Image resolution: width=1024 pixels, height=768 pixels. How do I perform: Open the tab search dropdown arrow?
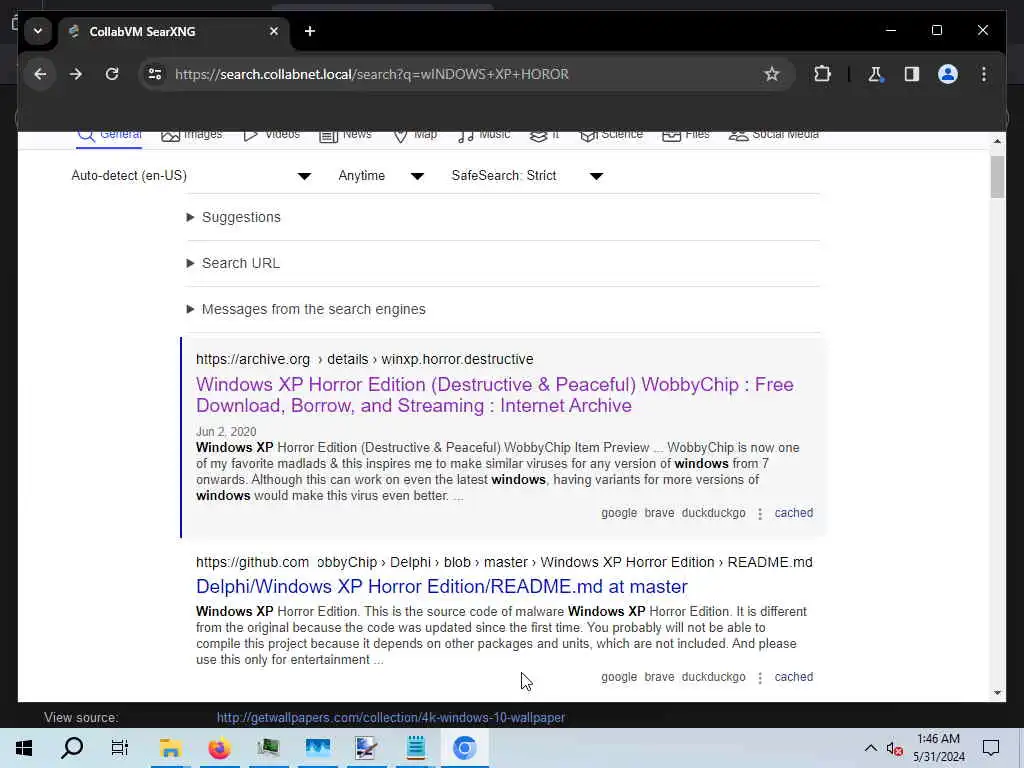point(38,31)
